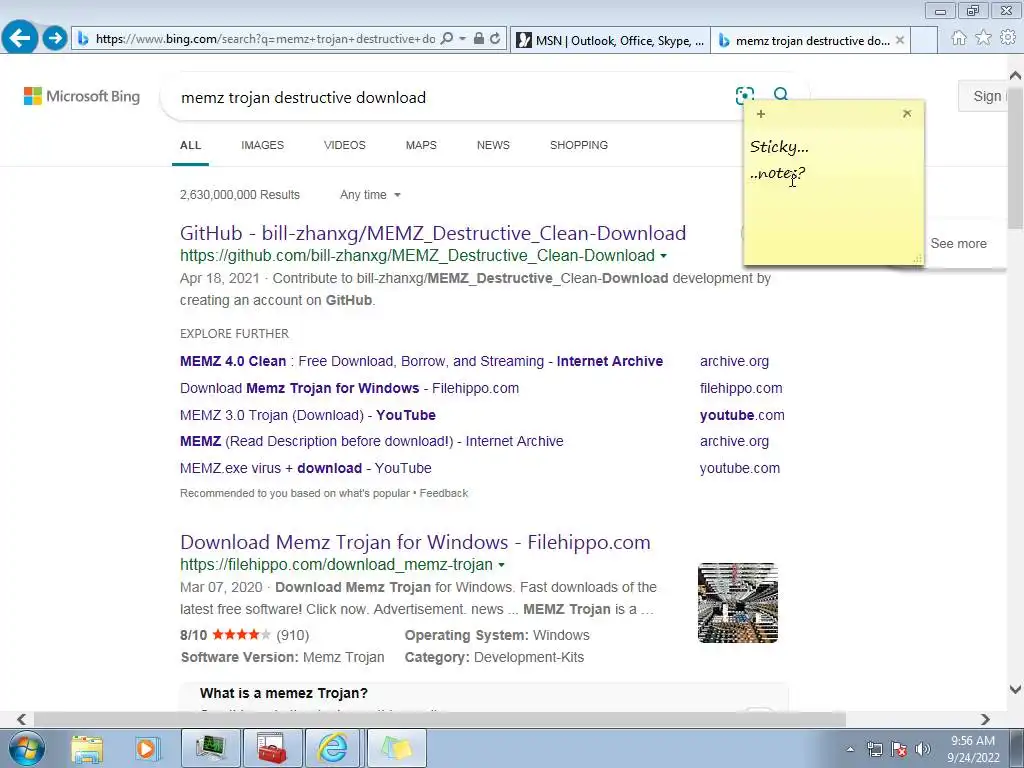The width and height of the screenshot is (1024, 768).
Task: Go back with the browser back arrow
Action: click(20, 38)
